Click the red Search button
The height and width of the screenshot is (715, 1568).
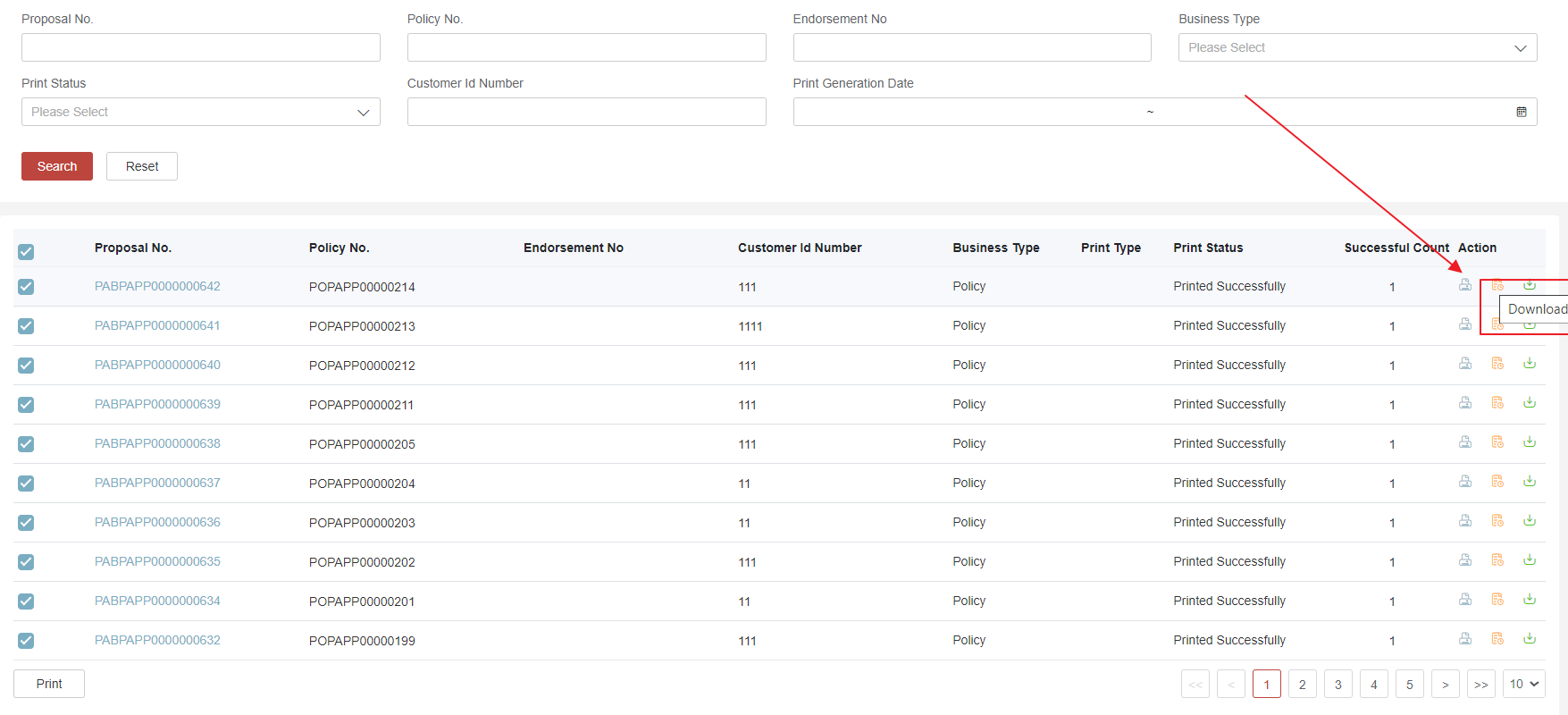57,166
